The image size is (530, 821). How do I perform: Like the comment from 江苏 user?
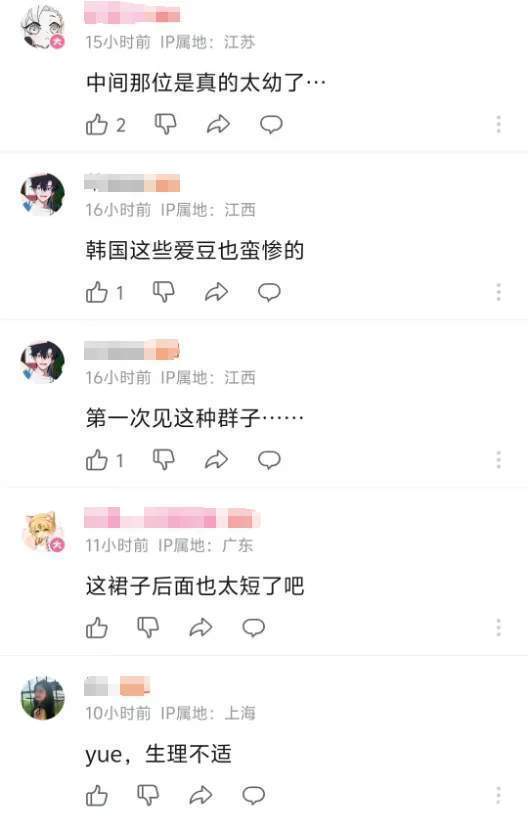97,125
